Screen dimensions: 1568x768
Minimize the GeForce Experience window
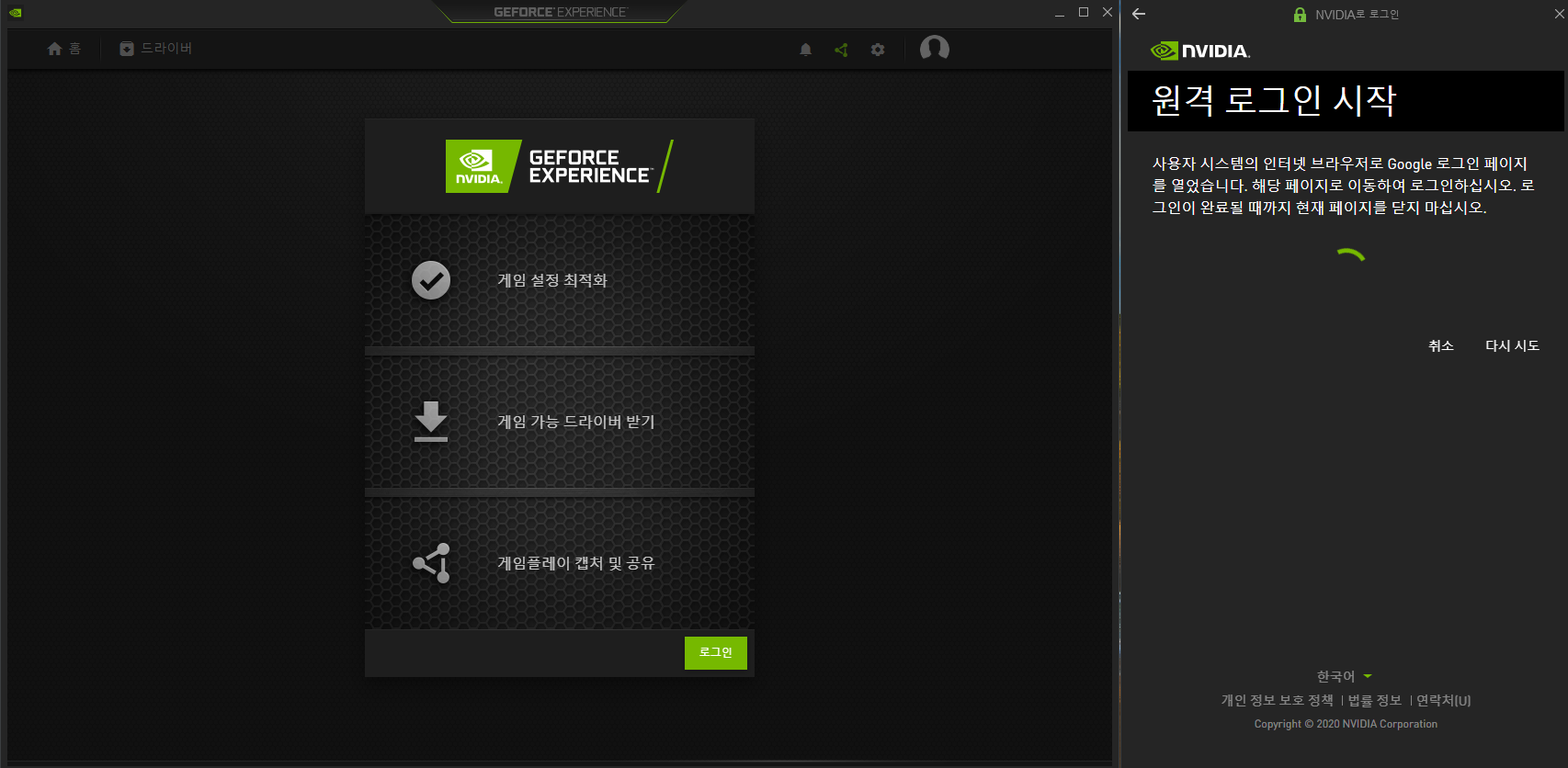tap(1059, 13)
